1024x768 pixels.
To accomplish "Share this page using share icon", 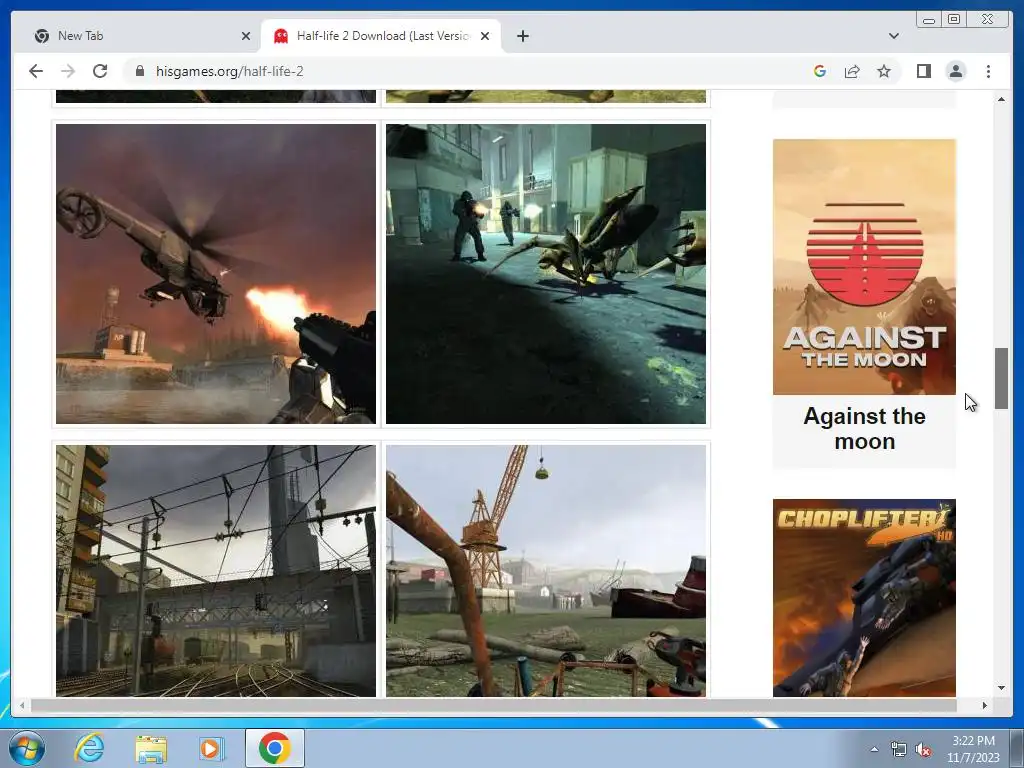I will coord(852,71).
